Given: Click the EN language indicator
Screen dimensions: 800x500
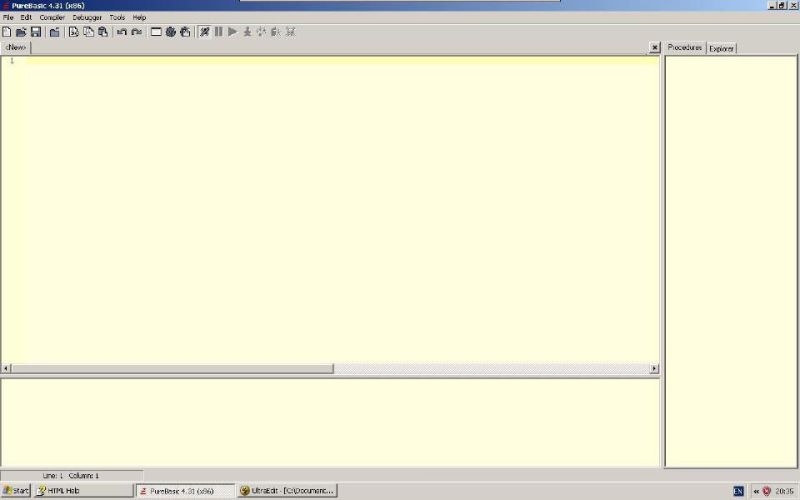Looking at the screenshot, I should pos(738,491).
